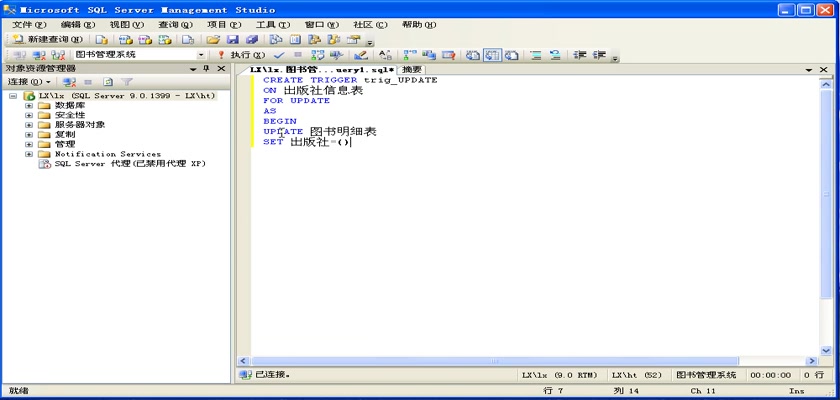This screenshot has width=840, height=400.
Task: Open the 工具 menu
Action: tap(272, 25)
